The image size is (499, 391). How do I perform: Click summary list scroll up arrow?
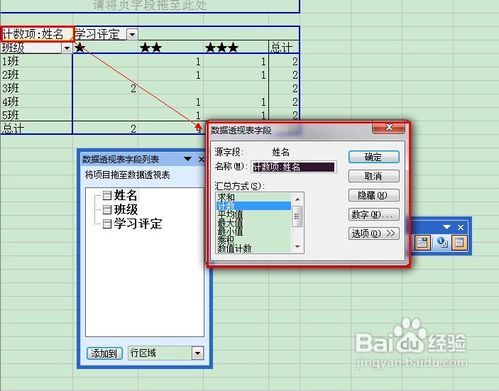tap(298, 199)
